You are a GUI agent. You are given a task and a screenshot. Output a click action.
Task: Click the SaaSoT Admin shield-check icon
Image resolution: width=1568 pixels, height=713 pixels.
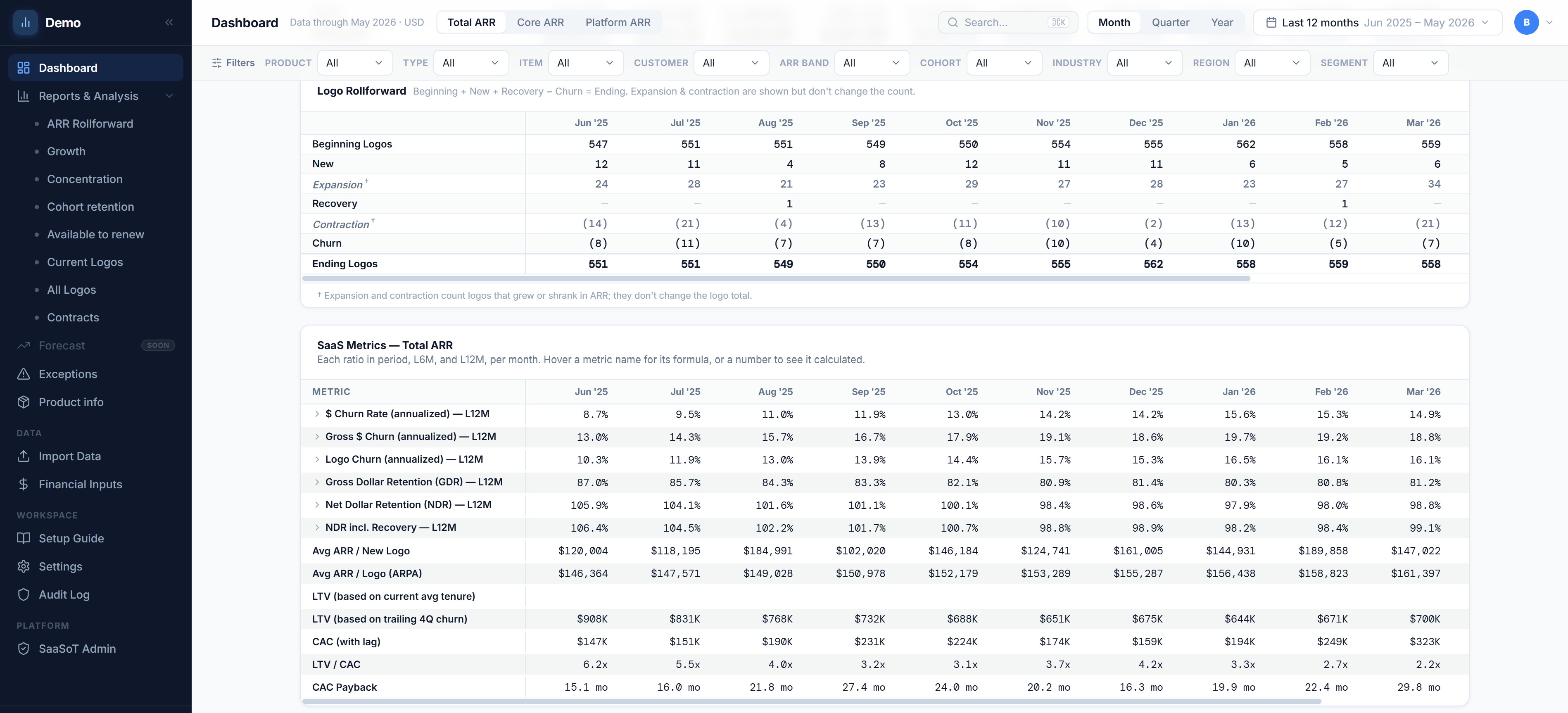tap(24, 649)
